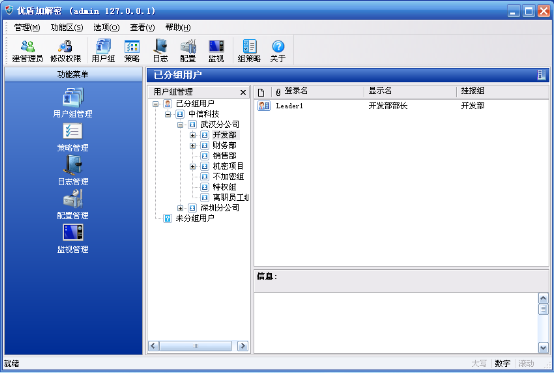Close the 用户组管理 tree pane
The width and height of the screenshot is (555, 374).
243,92
